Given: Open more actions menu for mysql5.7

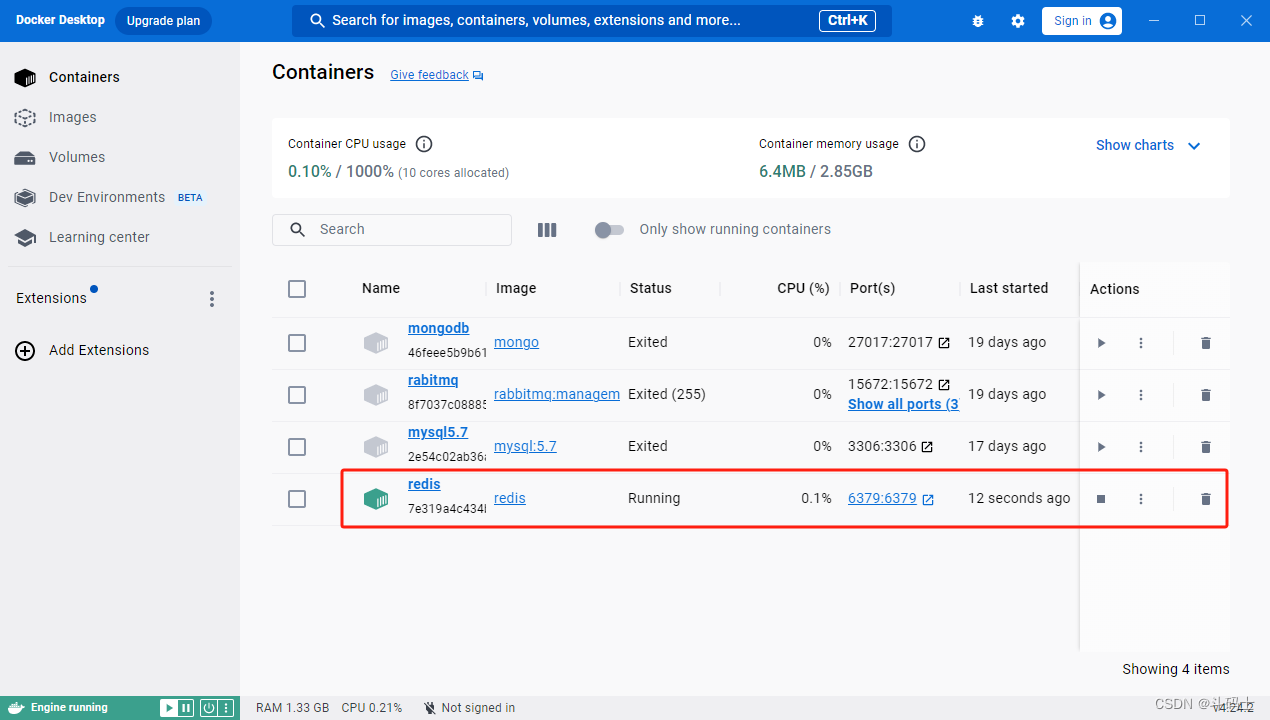Looking at the screenshot, I should tap(1141, 447).
